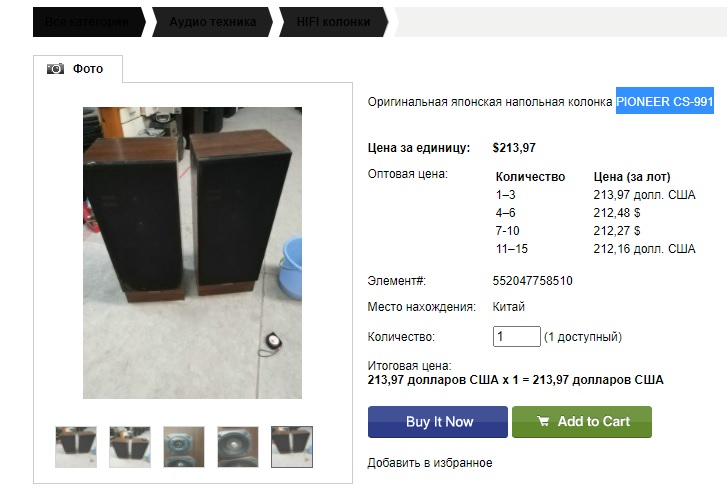Click the shopping cart icon on Add to Cart
The width and height of the screenshot is (727, 495).
pos(543,421)
